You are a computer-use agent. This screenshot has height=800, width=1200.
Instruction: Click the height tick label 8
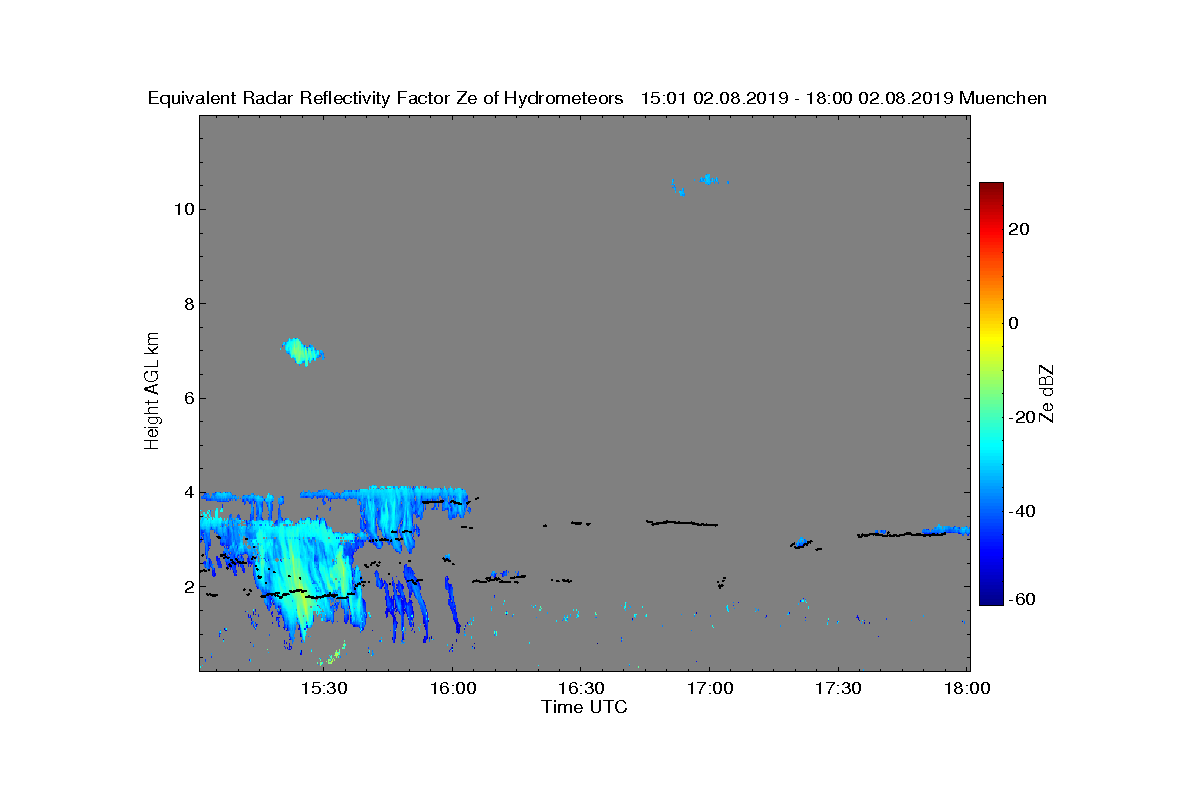coord(188,304)
